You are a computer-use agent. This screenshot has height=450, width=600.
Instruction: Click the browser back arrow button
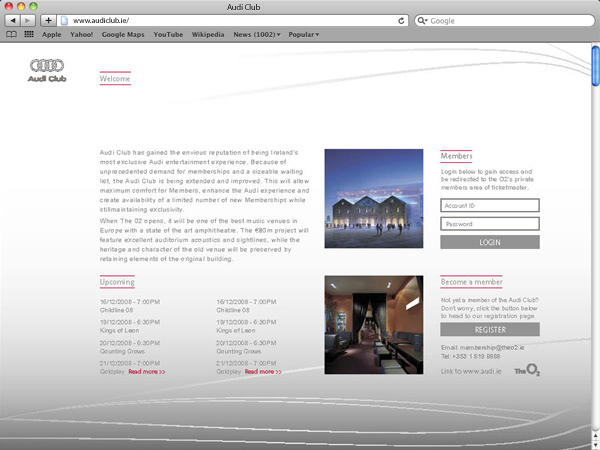(x=12, y=20)
